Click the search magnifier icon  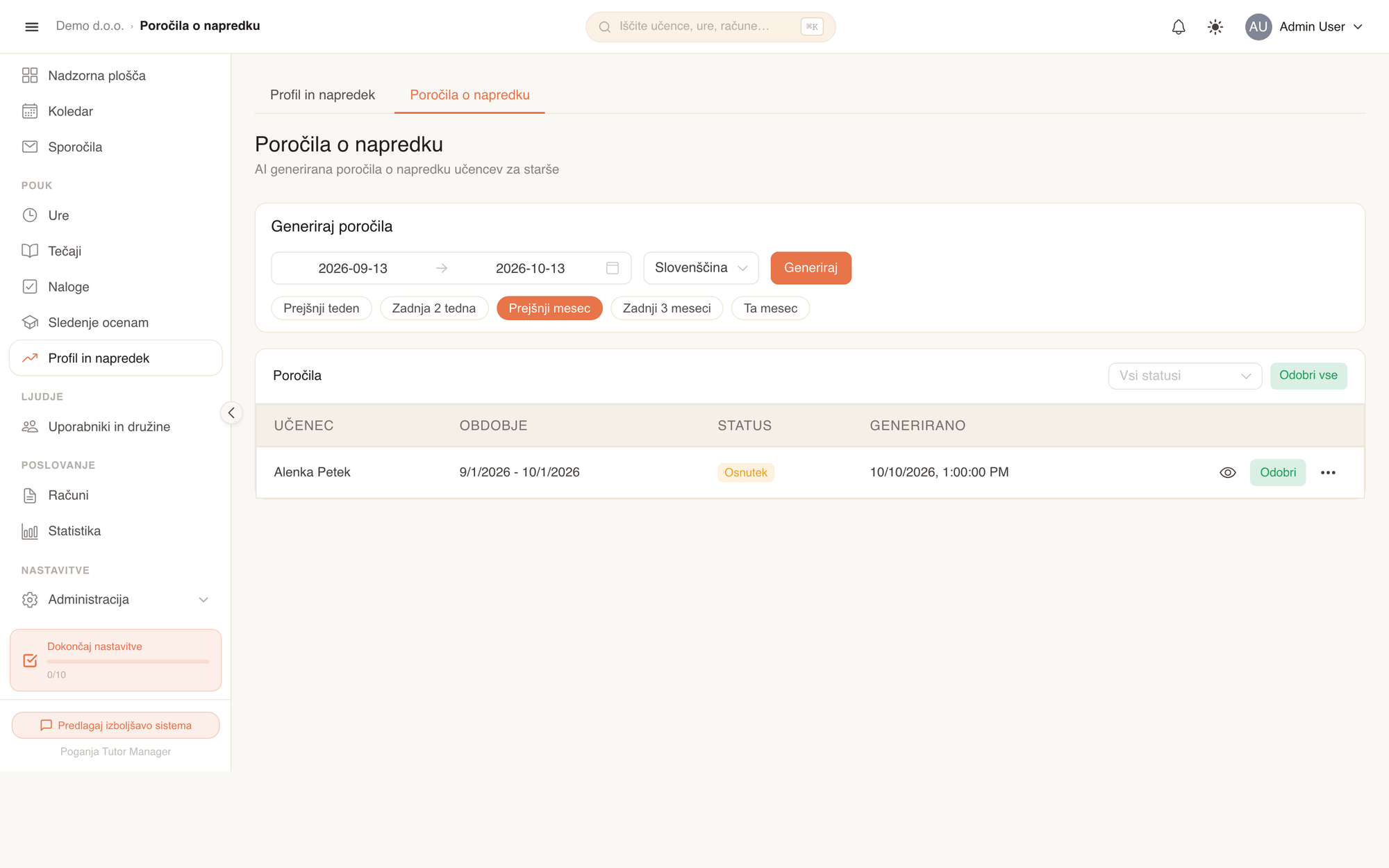(604, 27)
